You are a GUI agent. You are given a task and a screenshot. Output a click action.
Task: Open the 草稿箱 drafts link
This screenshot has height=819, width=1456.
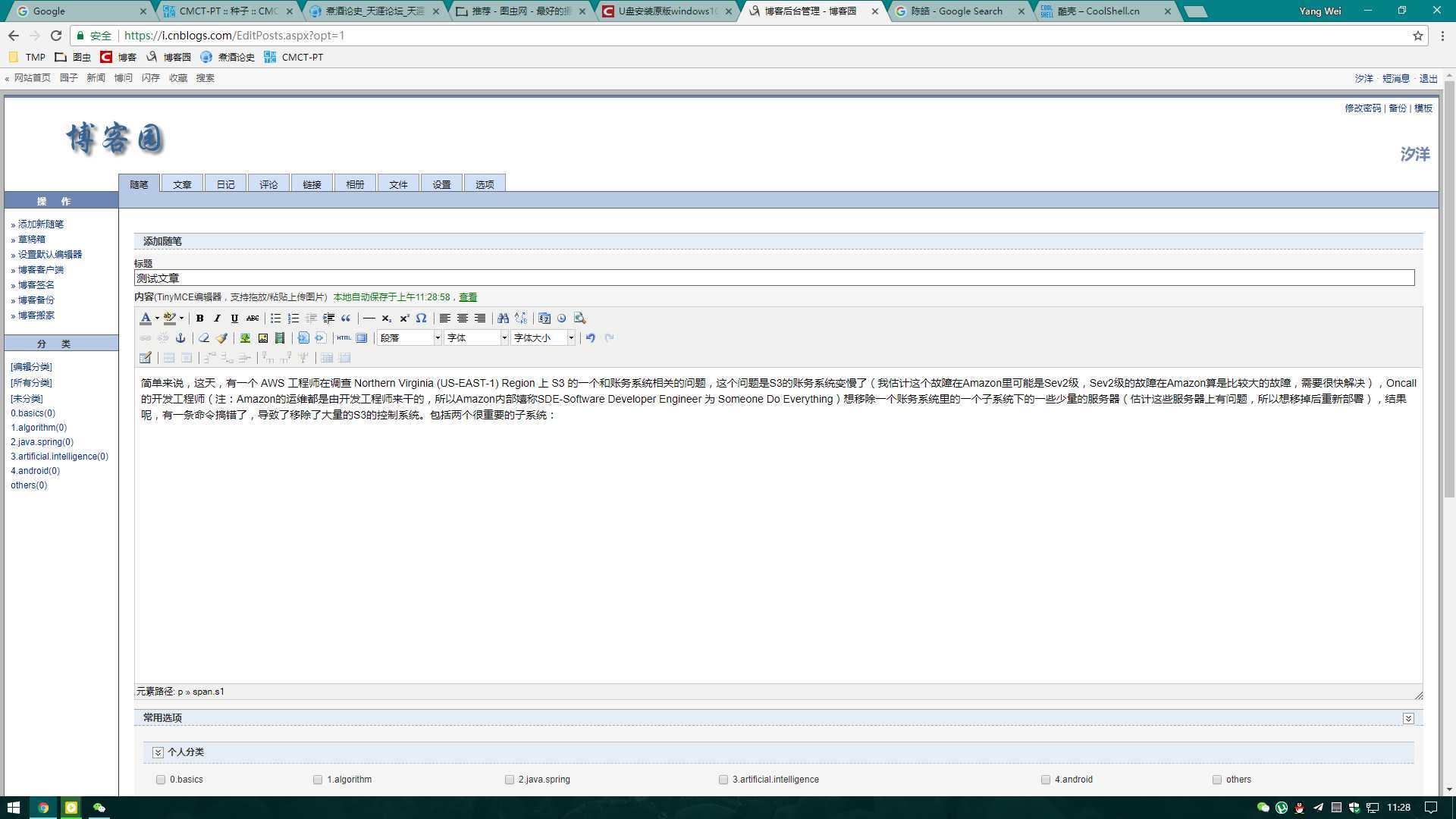pyautogui.click(x=32, y=240)
